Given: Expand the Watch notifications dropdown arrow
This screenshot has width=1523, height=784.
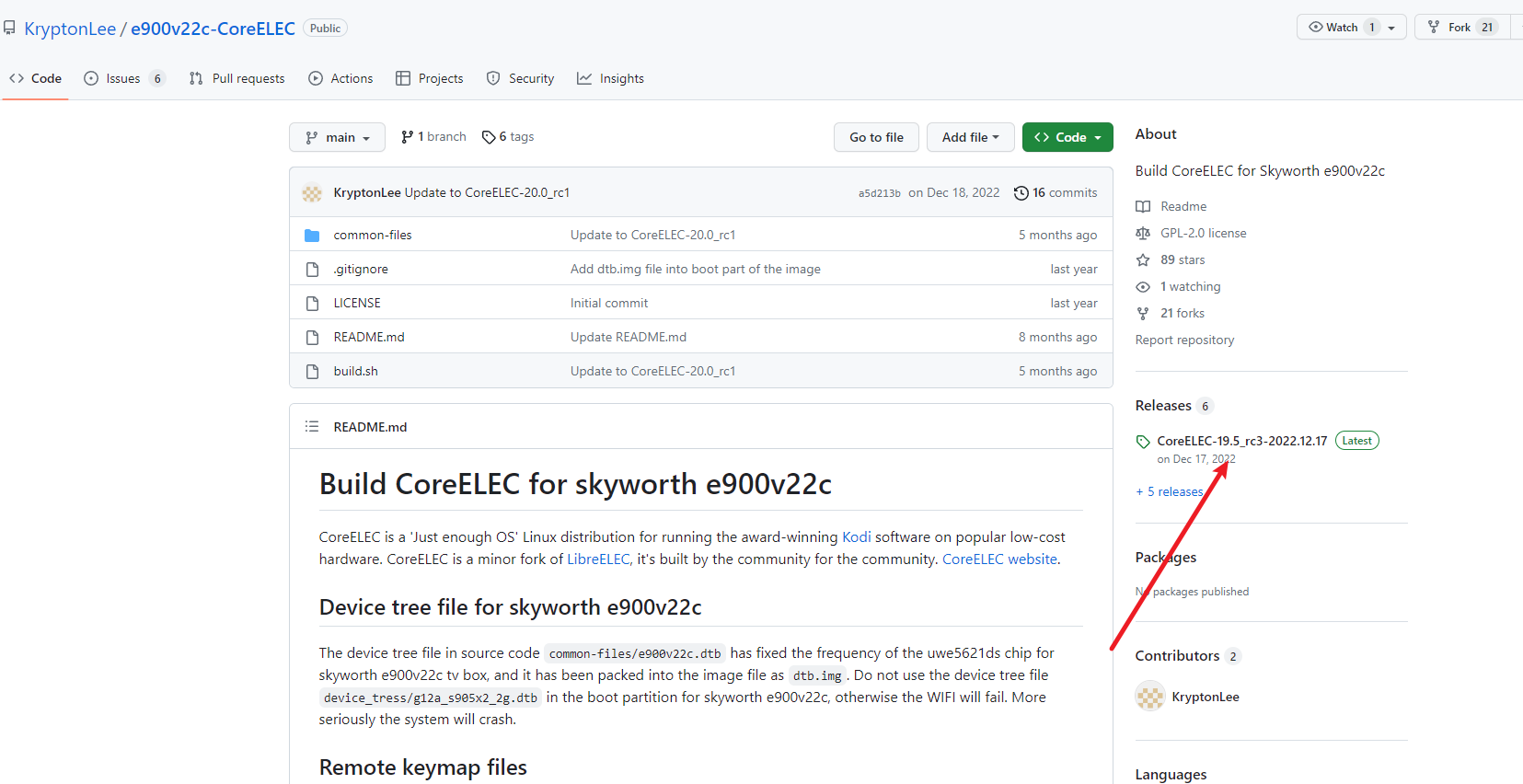Looking at the screenshot, I should (1391, 28).
